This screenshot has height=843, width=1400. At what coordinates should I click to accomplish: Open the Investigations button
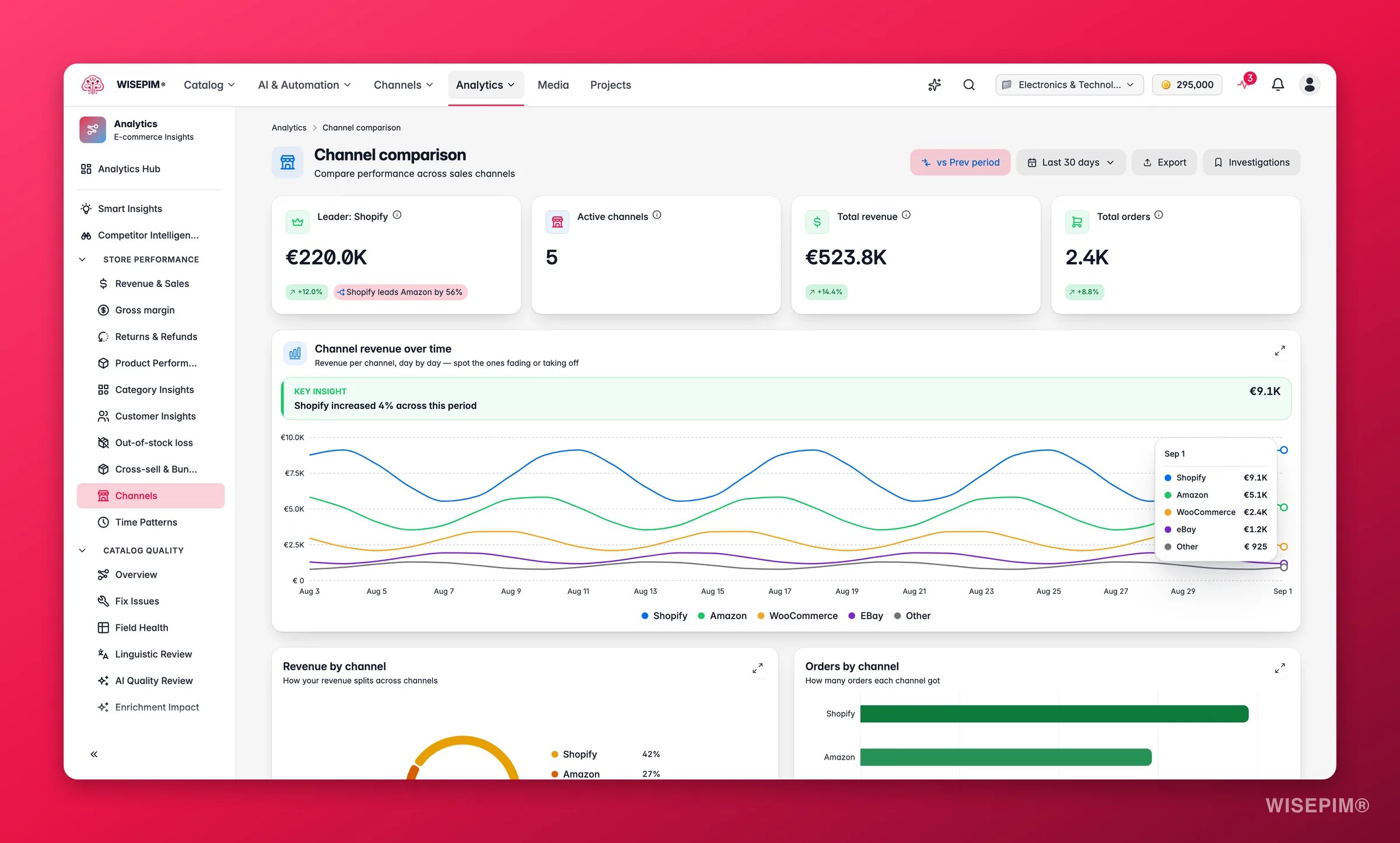(x=1251, y=162)
